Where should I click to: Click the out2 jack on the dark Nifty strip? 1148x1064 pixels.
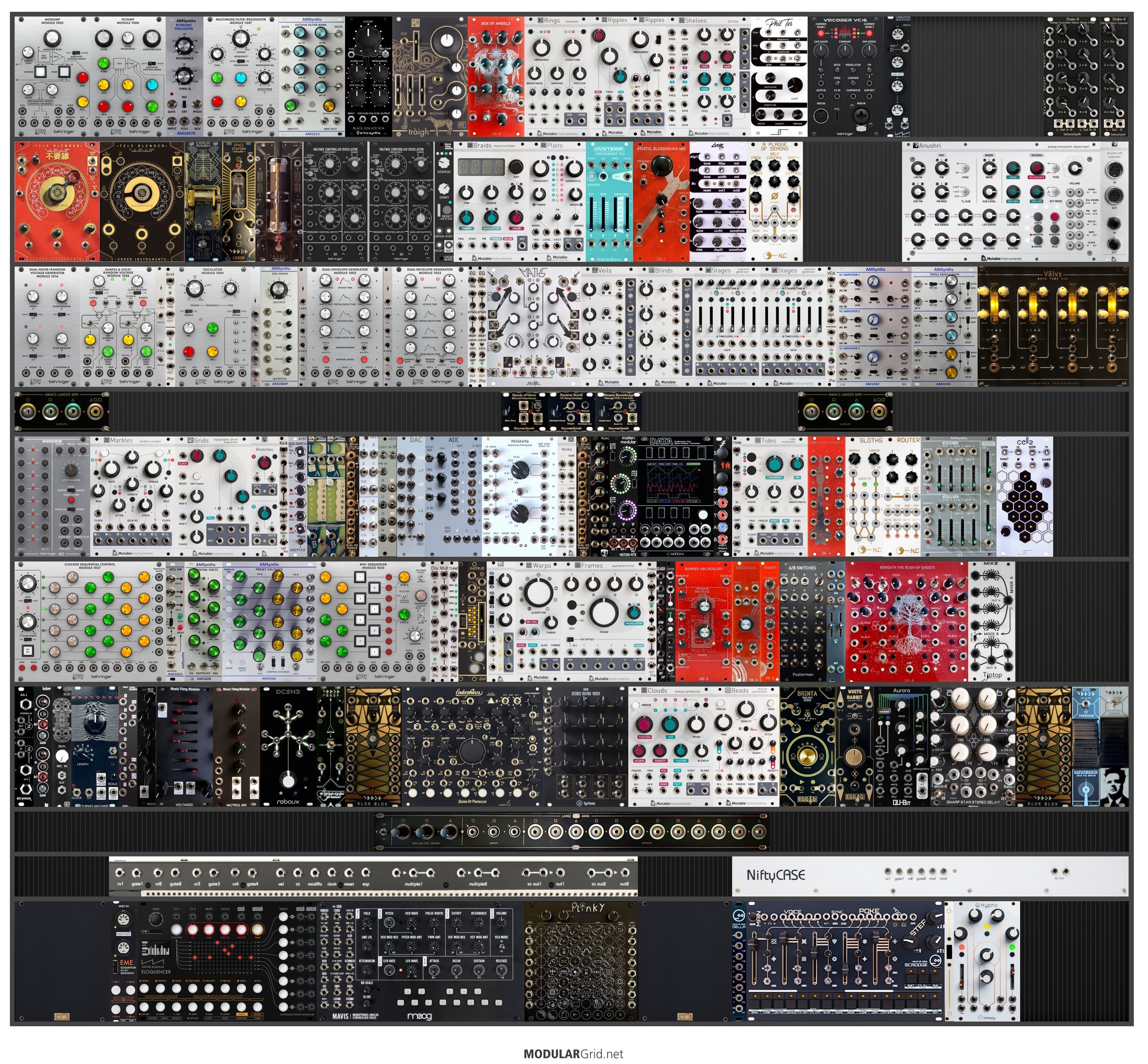click(x=624, y=873)
